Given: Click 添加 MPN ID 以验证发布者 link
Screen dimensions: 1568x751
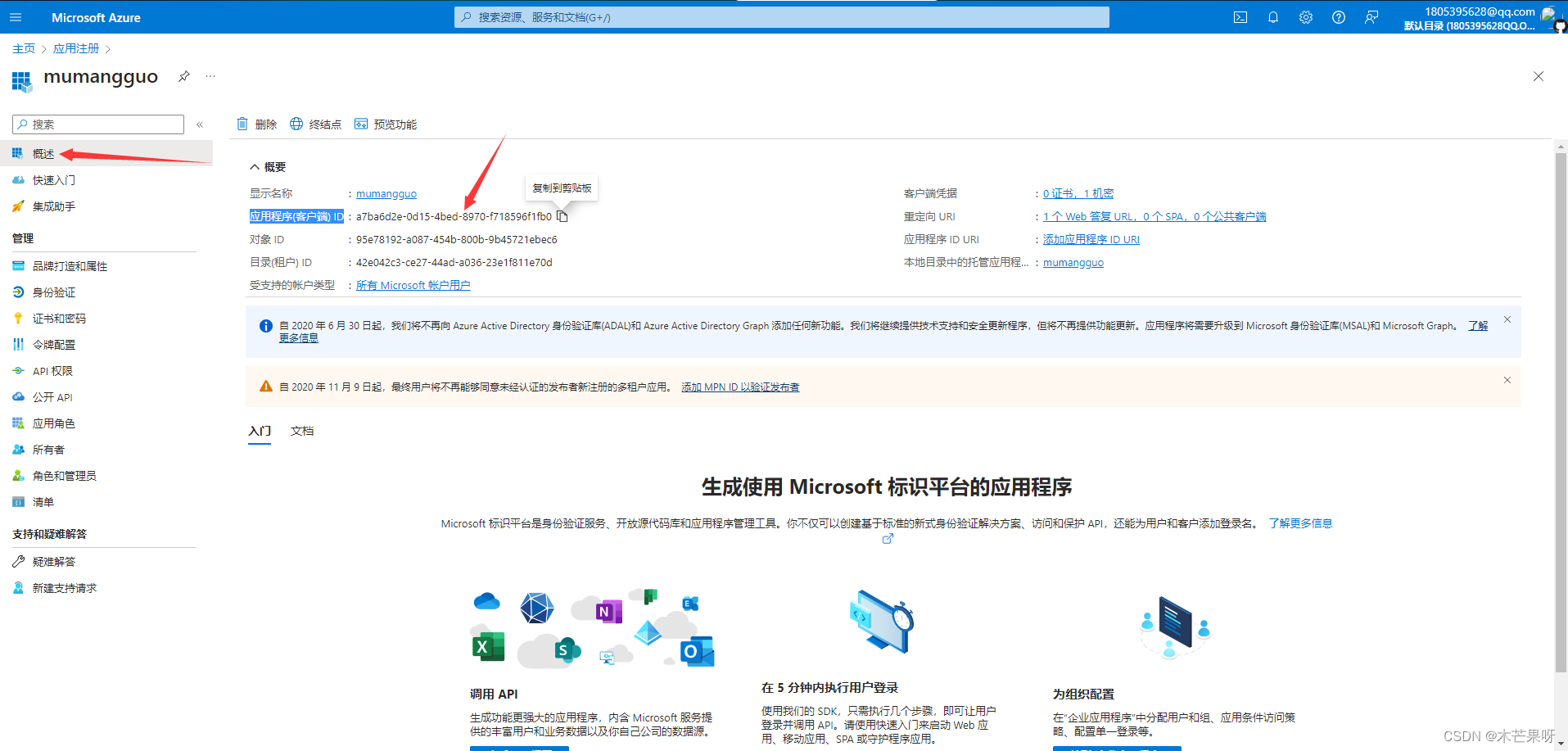Looking at the screenshot, I should (740, 387).
